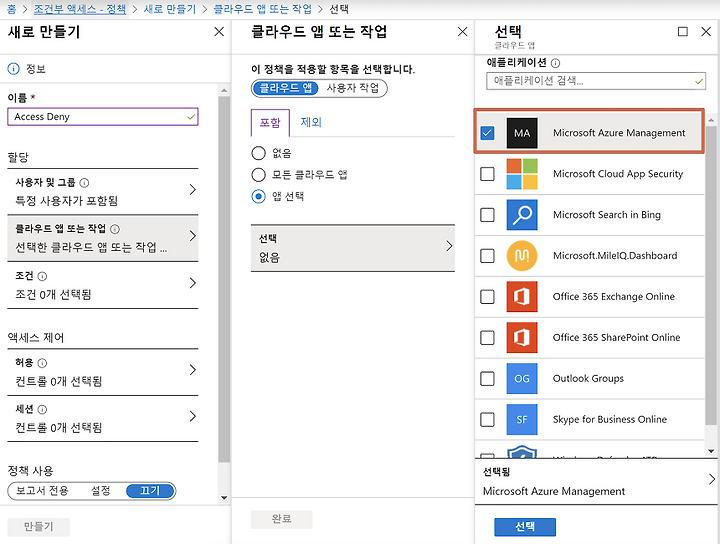Switch toggle to 클라우드 앱
The image size is (720, 544).
tap(286, 88)
